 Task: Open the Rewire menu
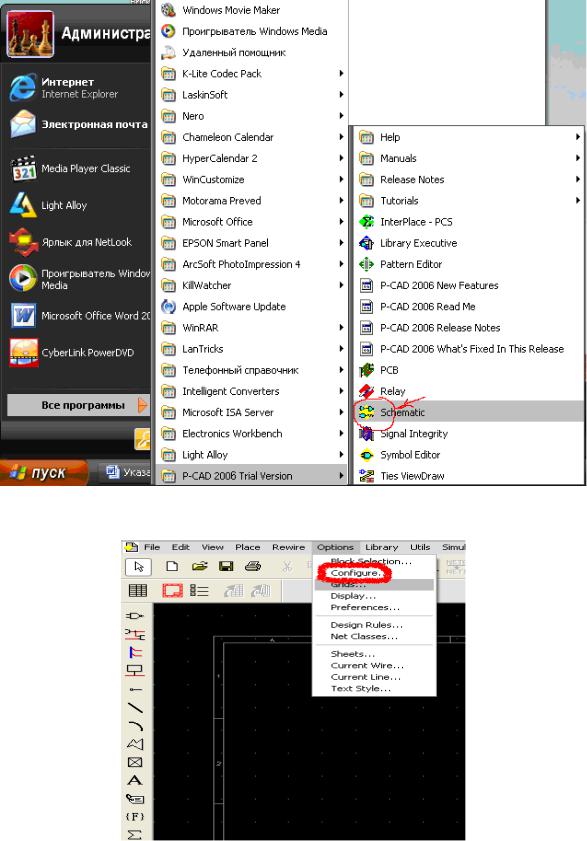click(x=288, y=547)
